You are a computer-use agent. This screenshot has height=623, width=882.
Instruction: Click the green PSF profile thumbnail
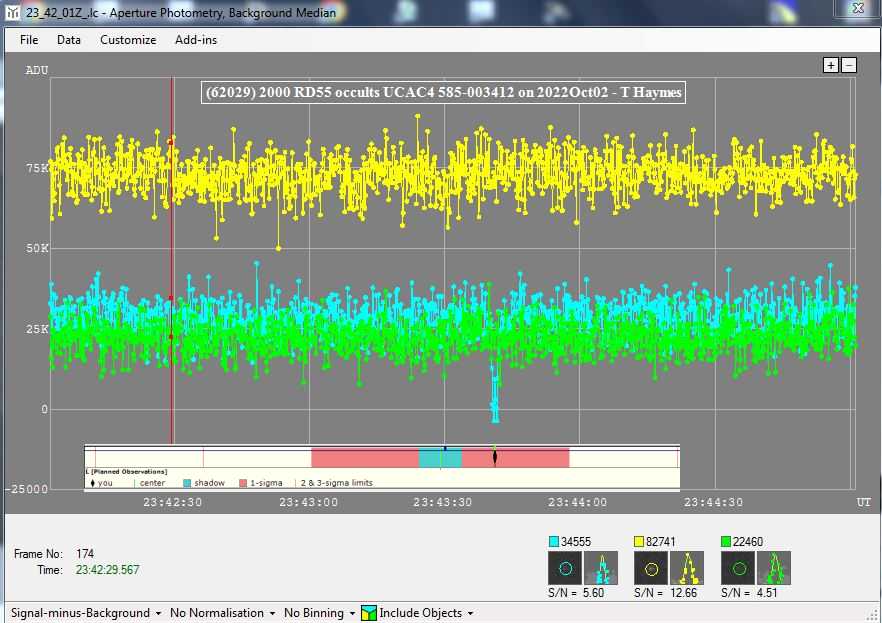774,569
